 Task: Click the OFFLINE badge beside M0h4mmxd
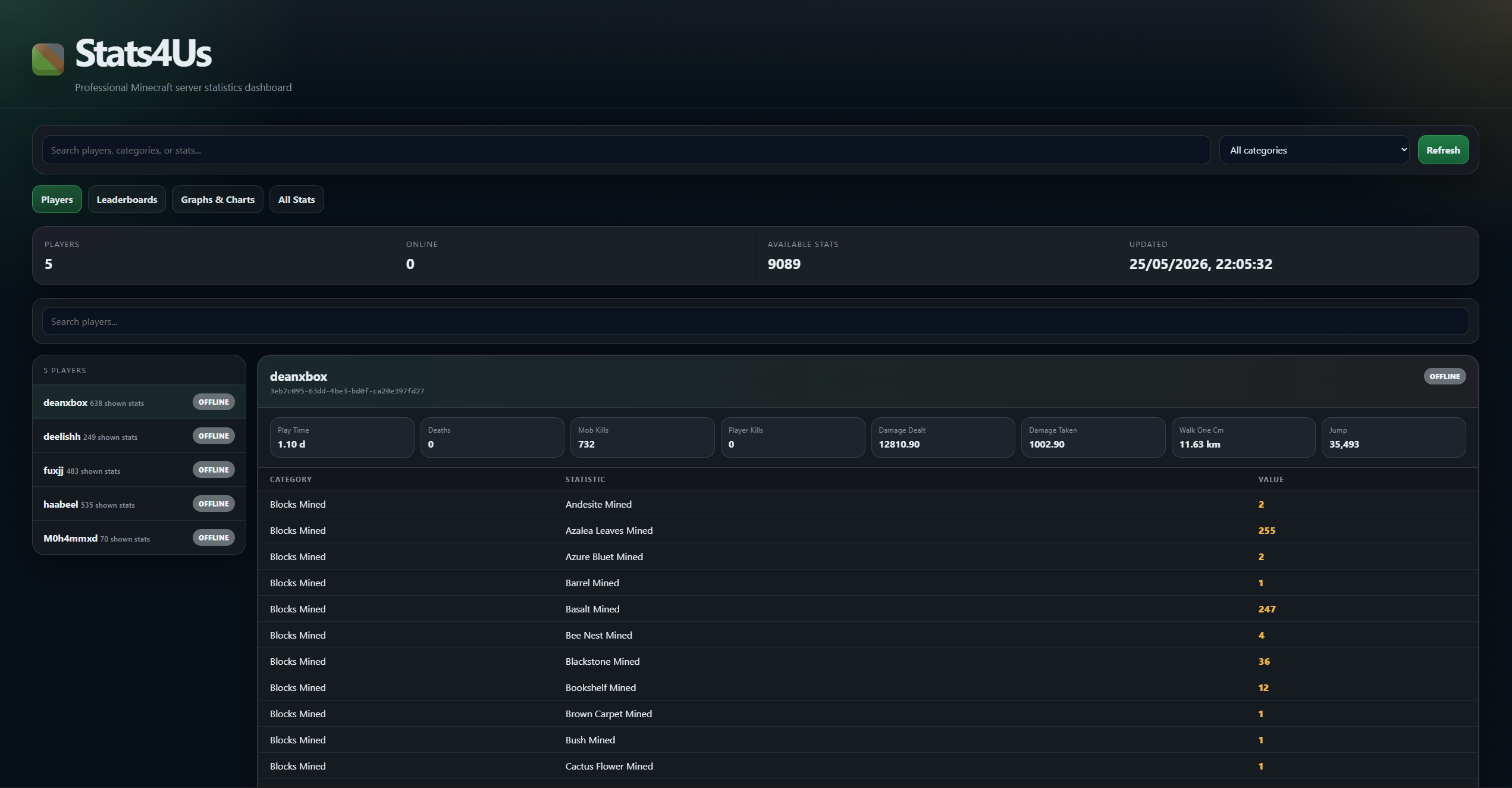click(214, 538)
